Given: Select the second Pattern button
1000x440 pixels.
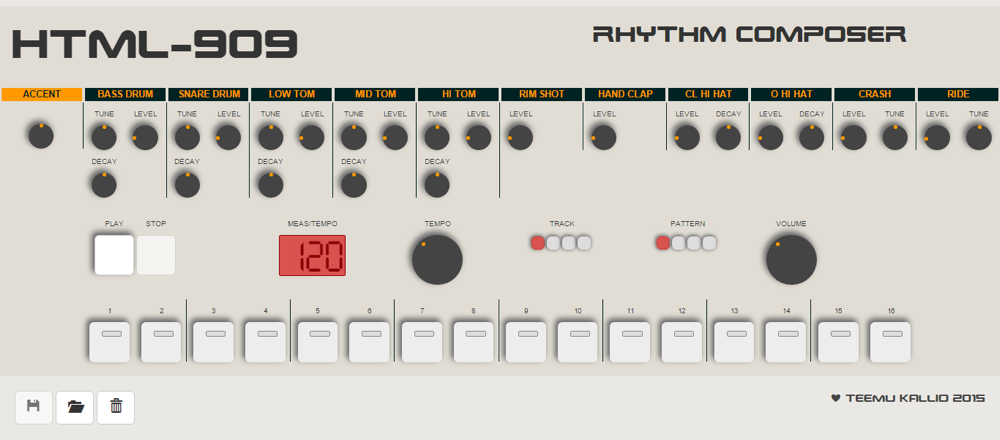Looking at the screenshot, I should pos(678,243).
